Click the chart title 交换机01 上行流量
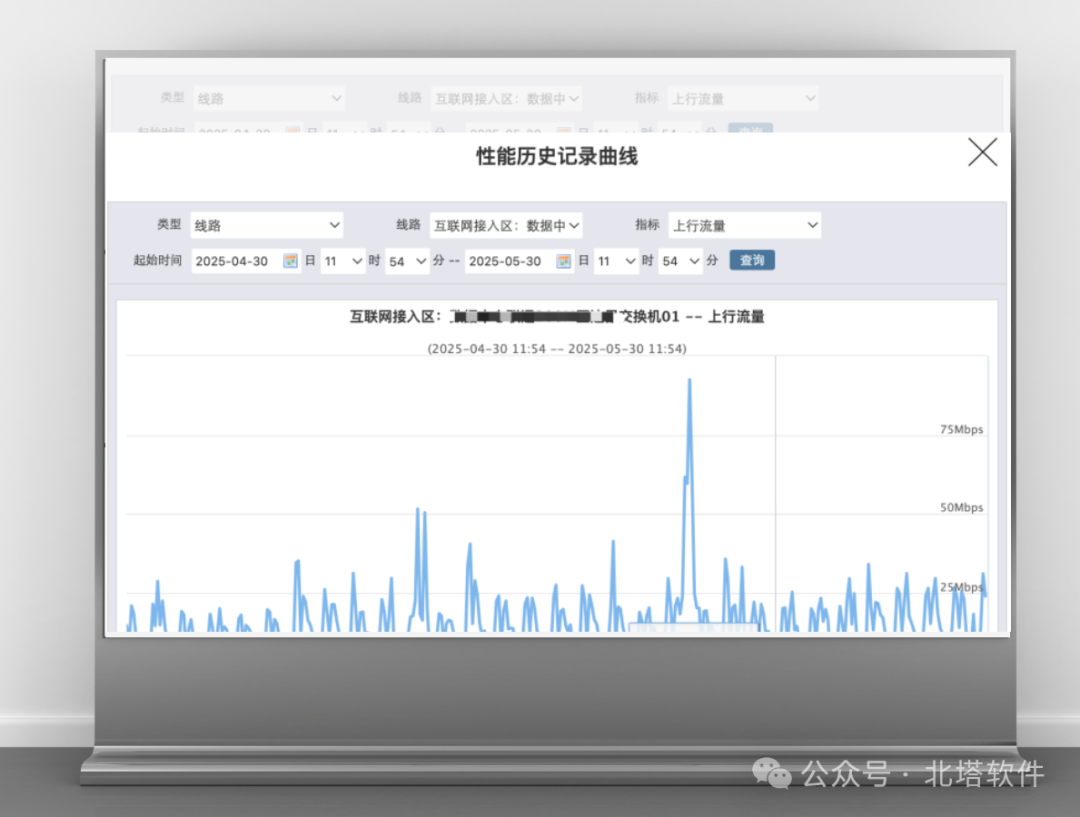This screenshot has height=817, width=1080. 557,316
